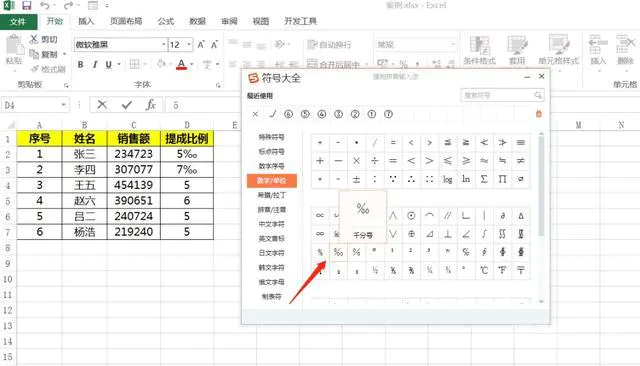Select the 标点符号 category
The width and height of the screenshot is (640, 366).
point(271,151)
